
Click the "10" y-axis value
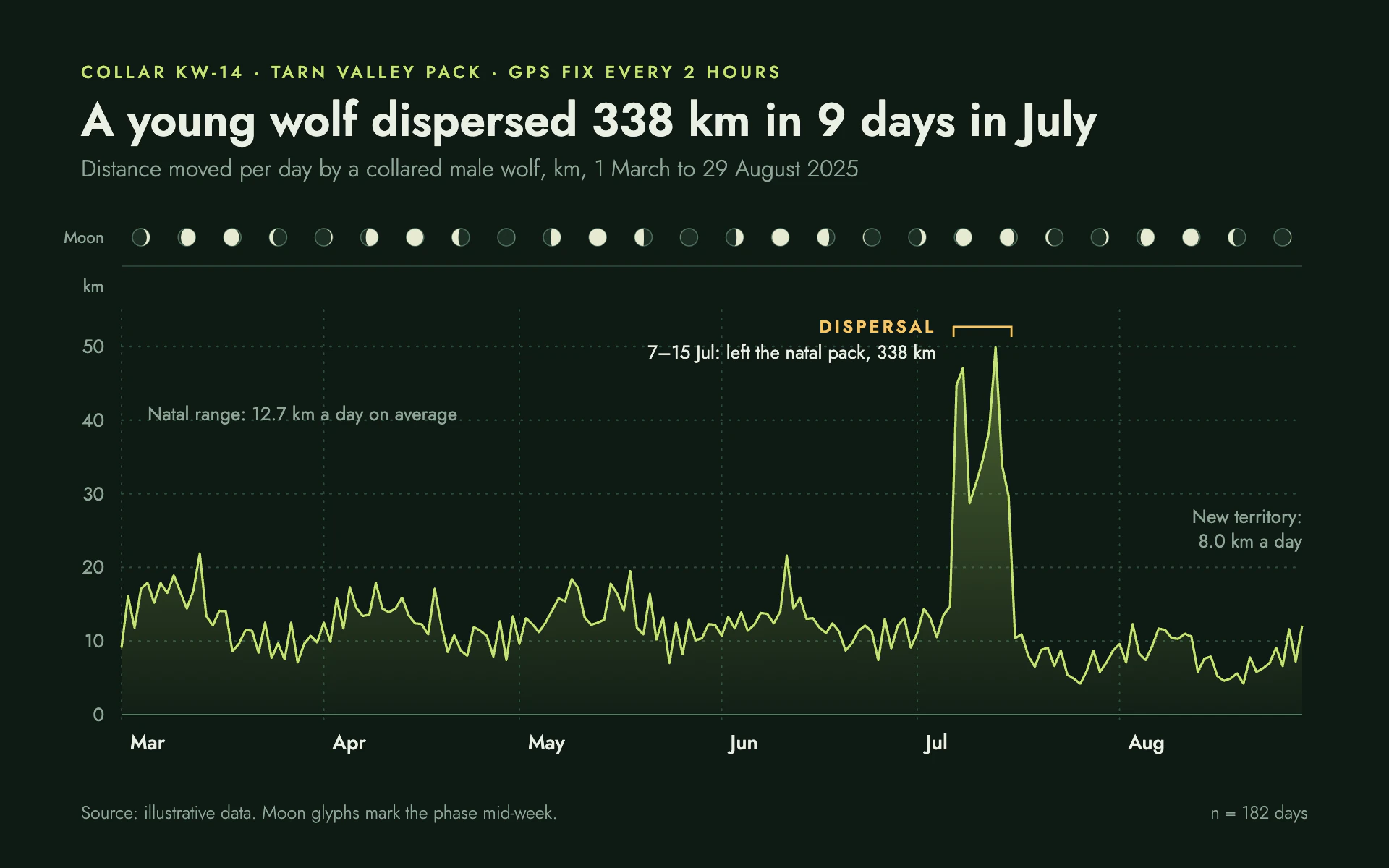pyautogui.click(x=94, y=642)
